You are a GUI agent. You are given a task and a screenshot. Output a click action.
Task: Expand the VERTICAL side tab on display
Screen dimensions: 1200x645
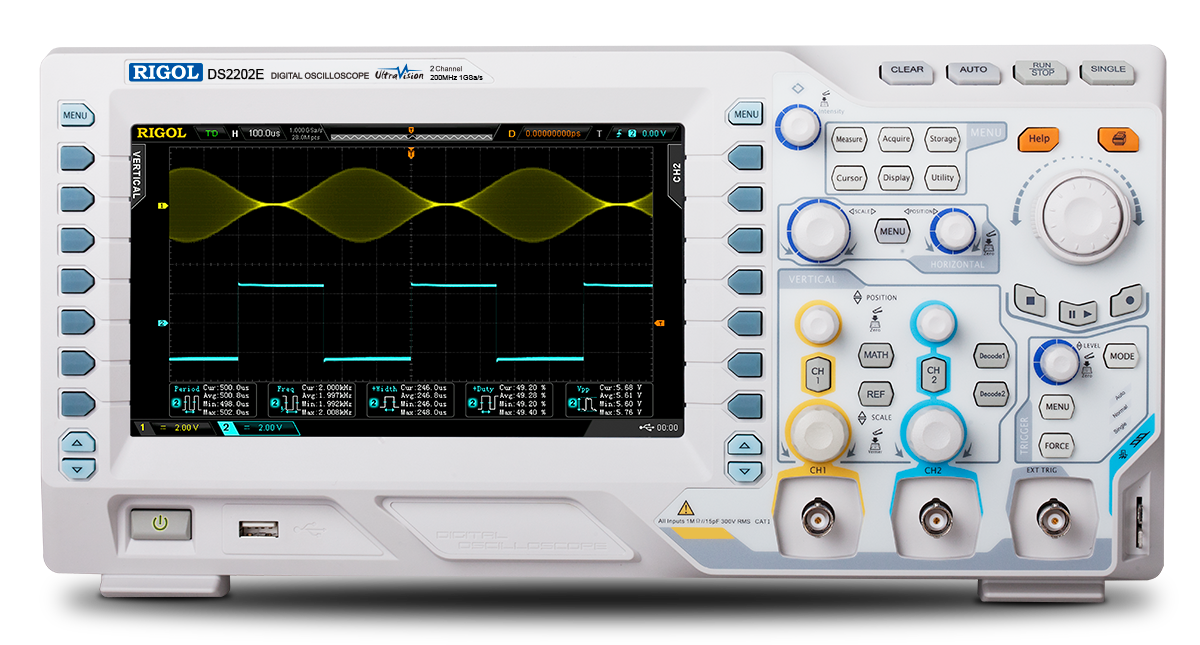139,176
